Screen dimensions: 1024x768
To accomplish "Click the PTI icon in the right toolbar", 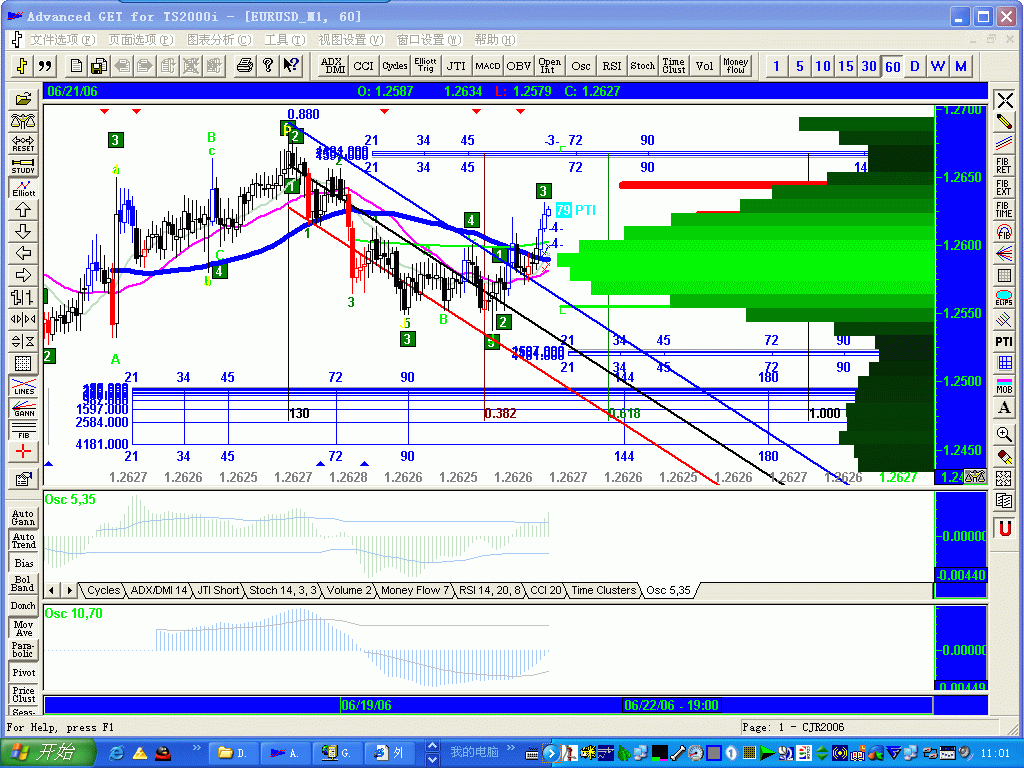I will point(1006,341).
